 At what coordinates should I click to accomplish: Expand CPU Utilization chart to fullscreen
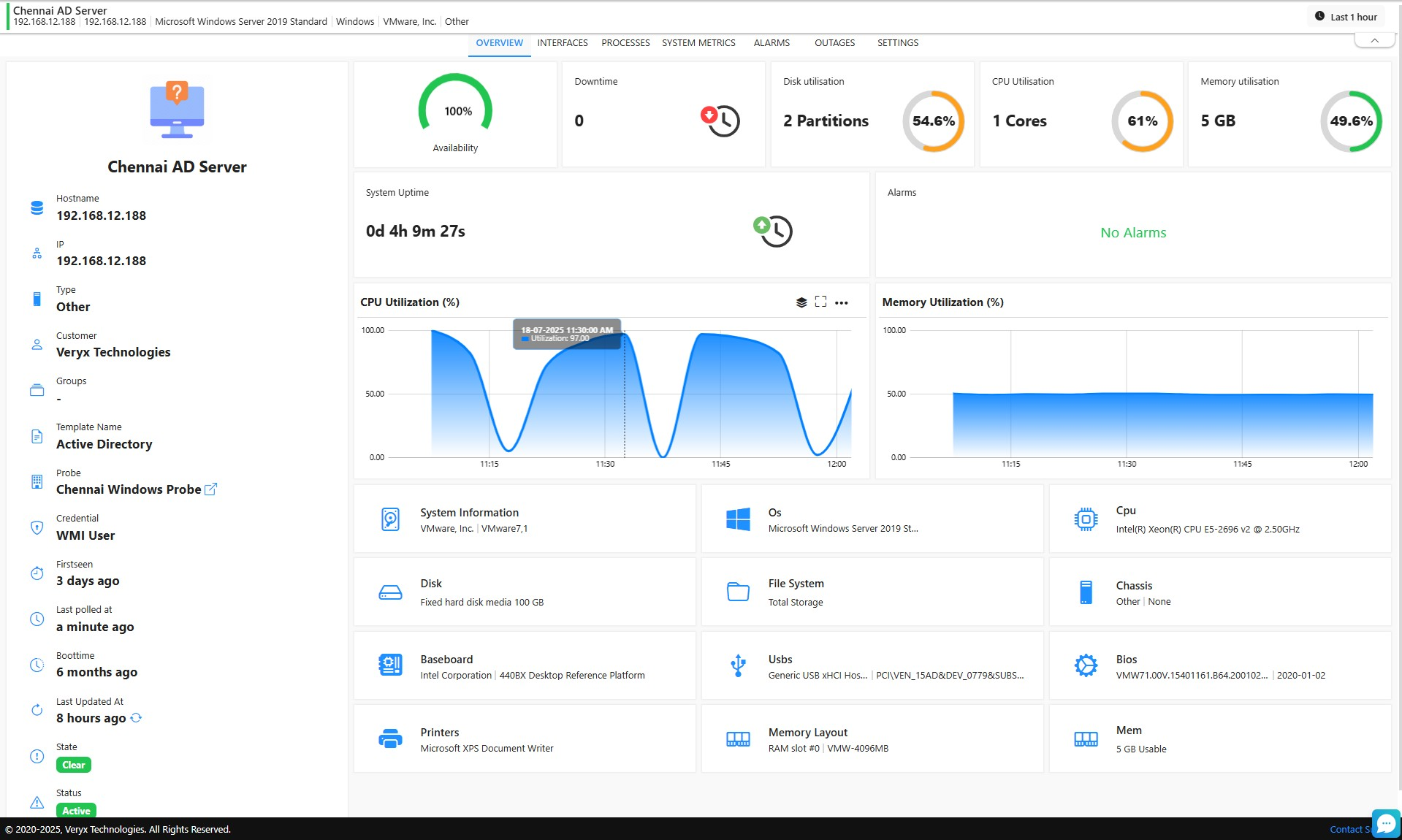pyautogui.click(x=820, y=302)
